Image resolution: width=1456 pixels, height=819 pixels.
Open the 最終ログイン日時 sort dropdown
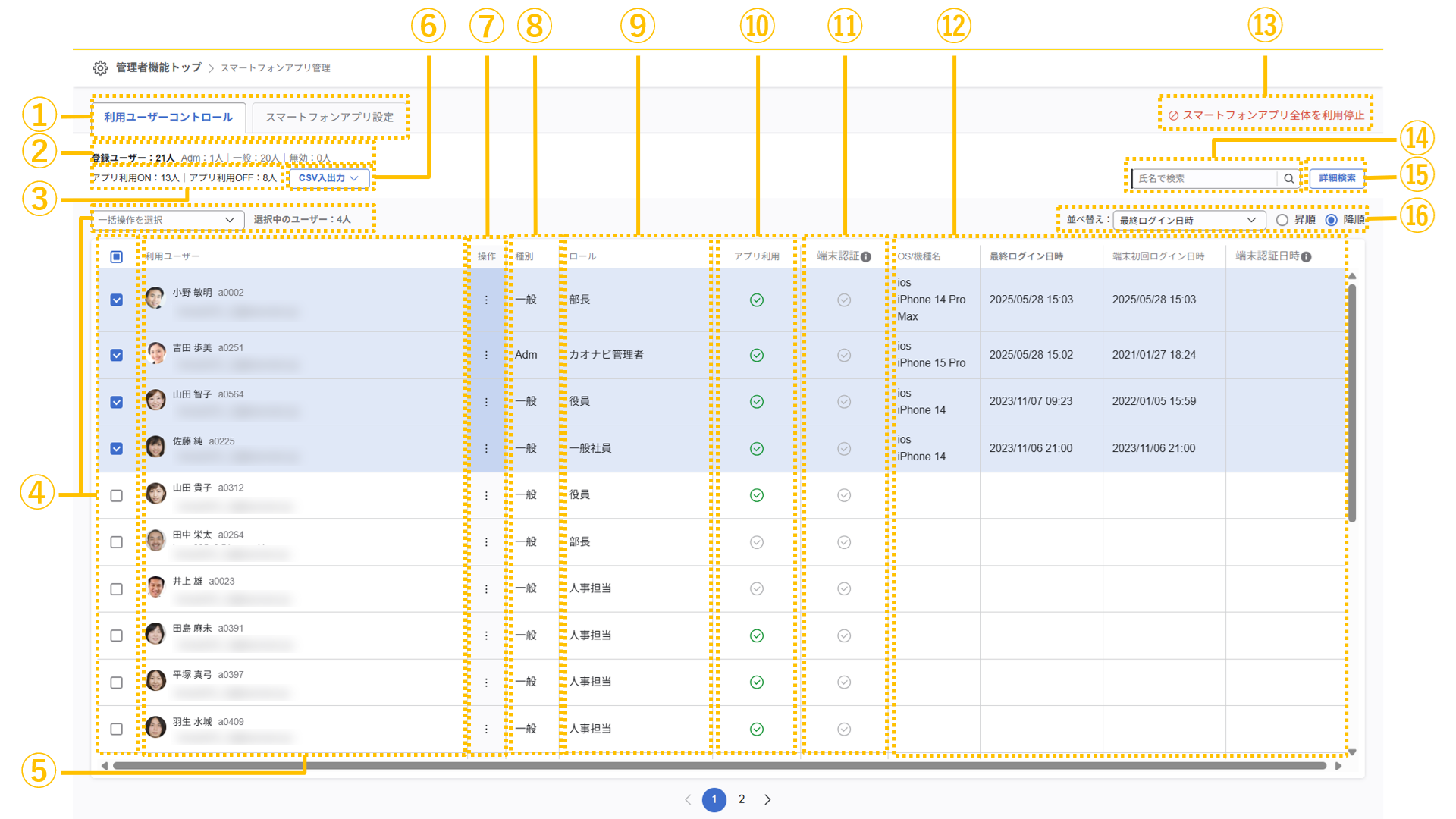tap(1188, 219)
